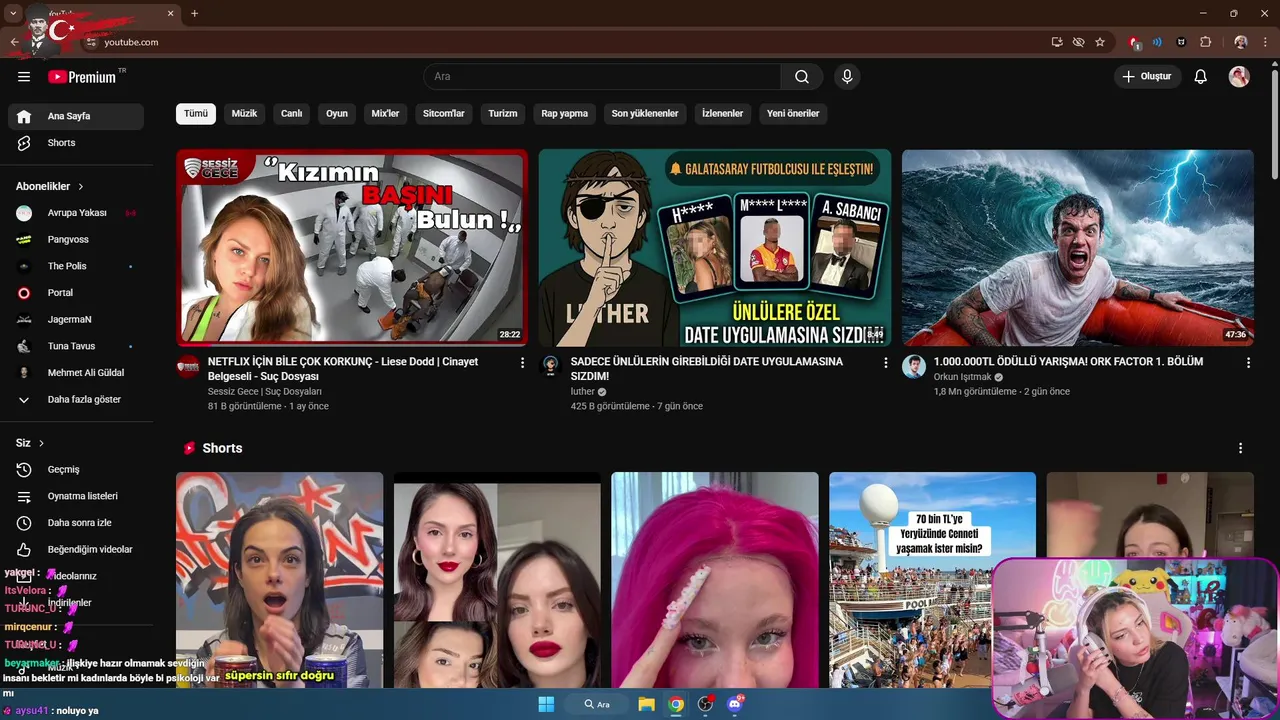Screen dimensions: 1280x720
Task: Open Daha sonra izle list
Action: pos(76,523)
